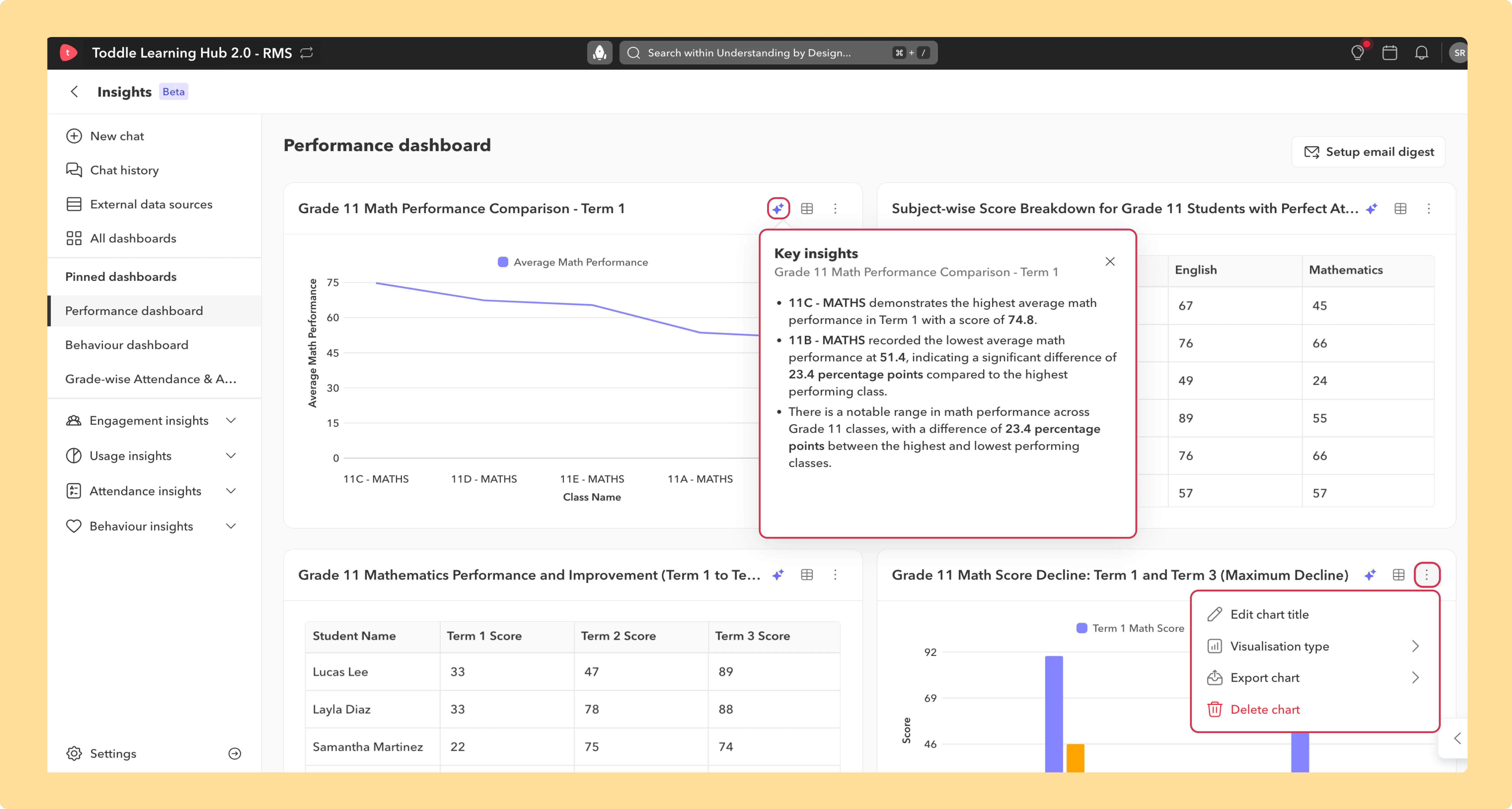Click Setup email digest button

coord(1368,152)
